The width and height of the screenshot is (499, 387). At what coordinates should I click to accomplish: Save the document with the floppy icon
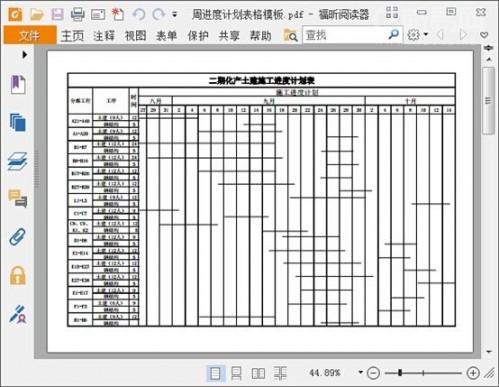57,14
